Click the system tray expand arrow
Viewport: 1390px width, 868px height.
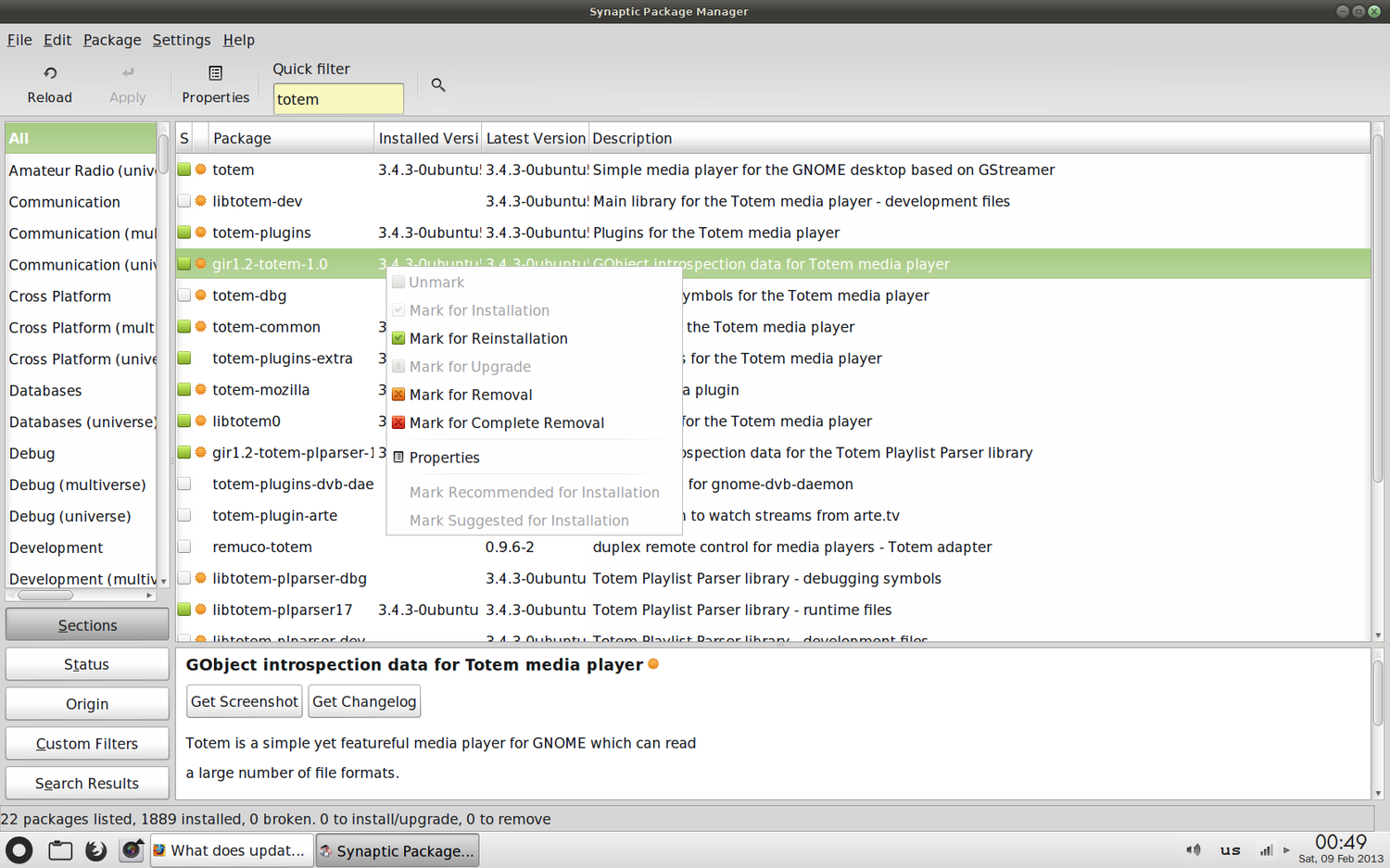[x=1286, y=850]
